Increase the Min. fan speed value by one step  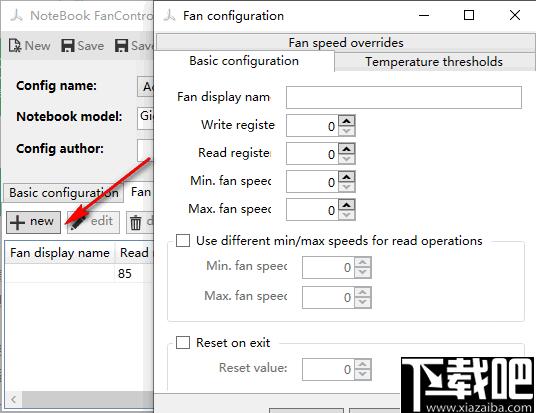347,177
